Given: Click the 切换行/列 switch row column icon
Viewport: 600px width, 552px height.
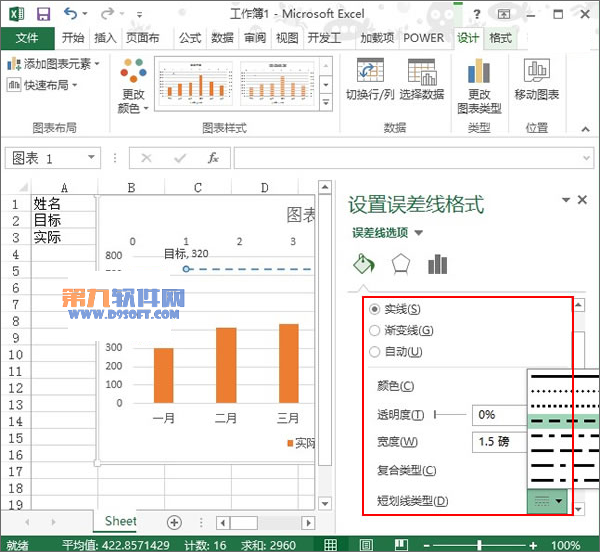Looking at the screenshot, I should (370, 70).
